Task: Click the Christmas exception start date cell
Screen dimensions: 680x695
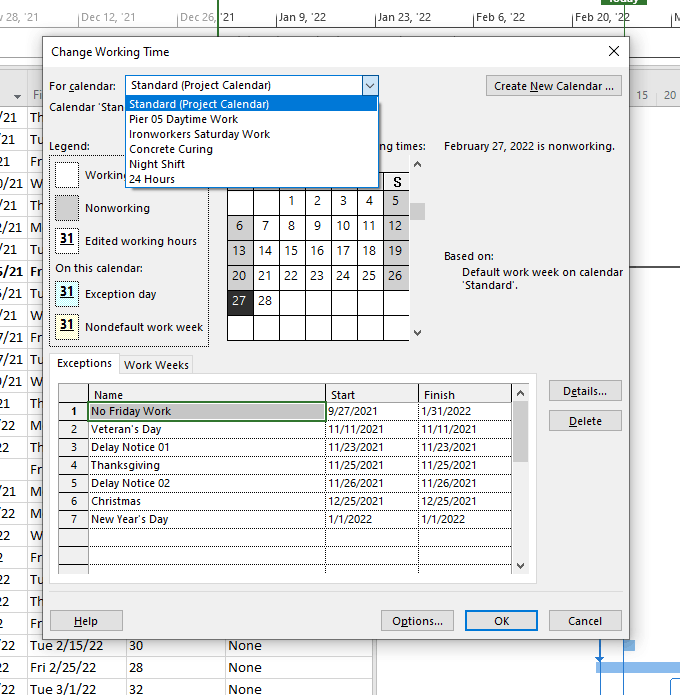Action: [x=371, y=501]
